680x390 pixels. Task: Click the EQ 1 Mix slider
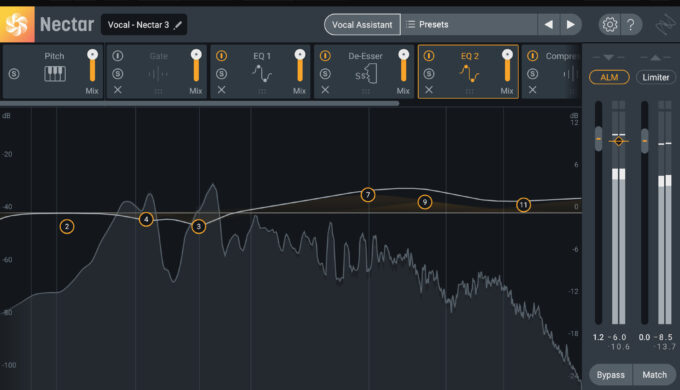click(x=300, y=66)
